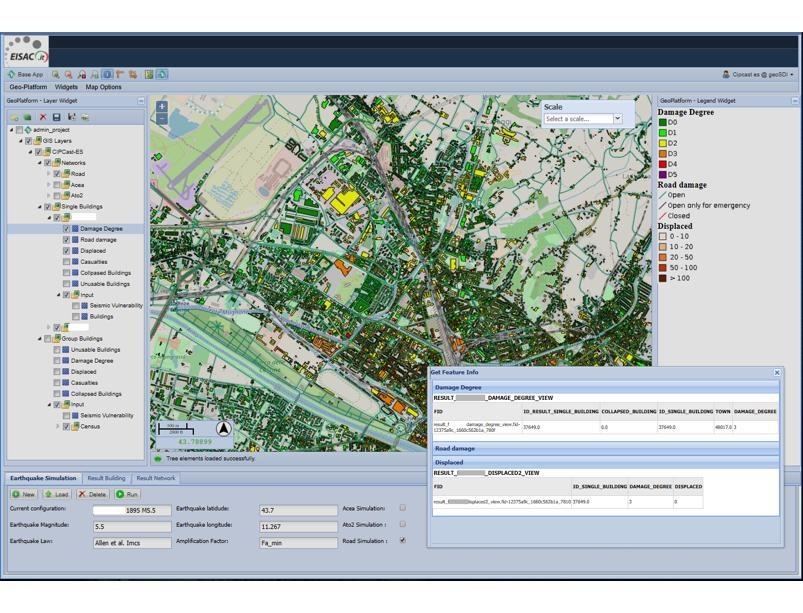Activate the blue Get Feature Info tool icon
Viewport: 803px width, 613px height.
(x=107, y=75)
